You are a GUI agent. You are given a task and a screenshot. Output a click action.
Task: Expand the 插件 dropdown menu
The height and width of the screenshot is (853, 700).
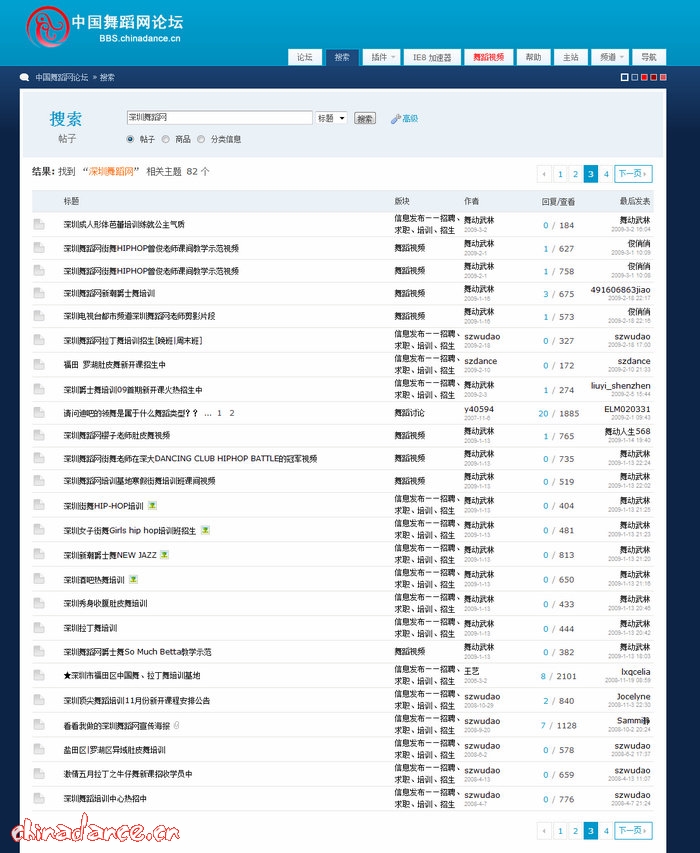[x=381, y=58]
